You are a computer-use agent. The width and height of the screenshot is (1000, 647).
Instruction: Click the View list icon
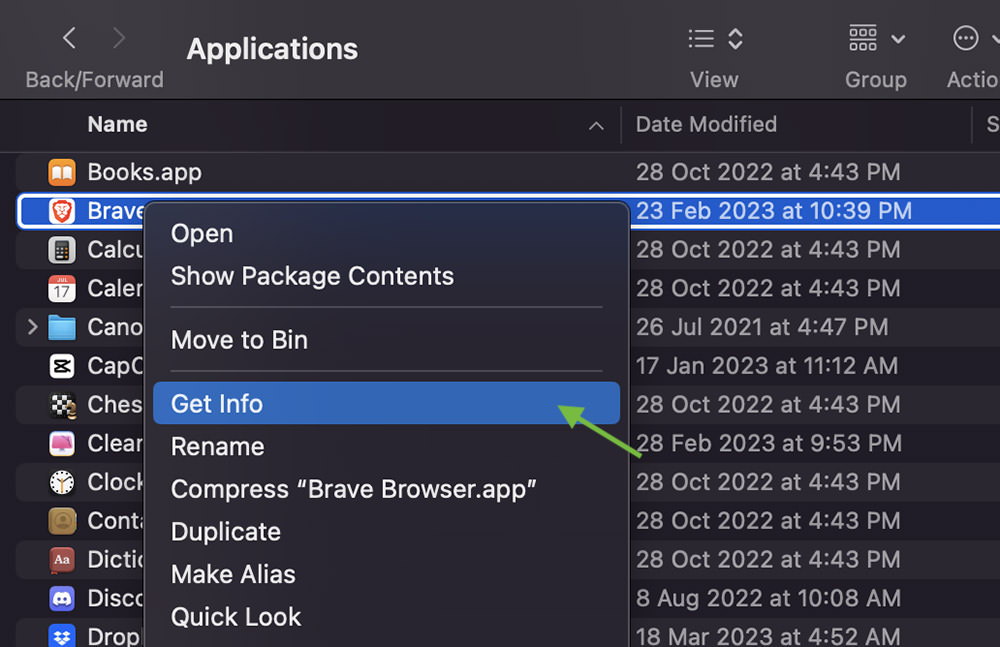[x=701, y=39]
